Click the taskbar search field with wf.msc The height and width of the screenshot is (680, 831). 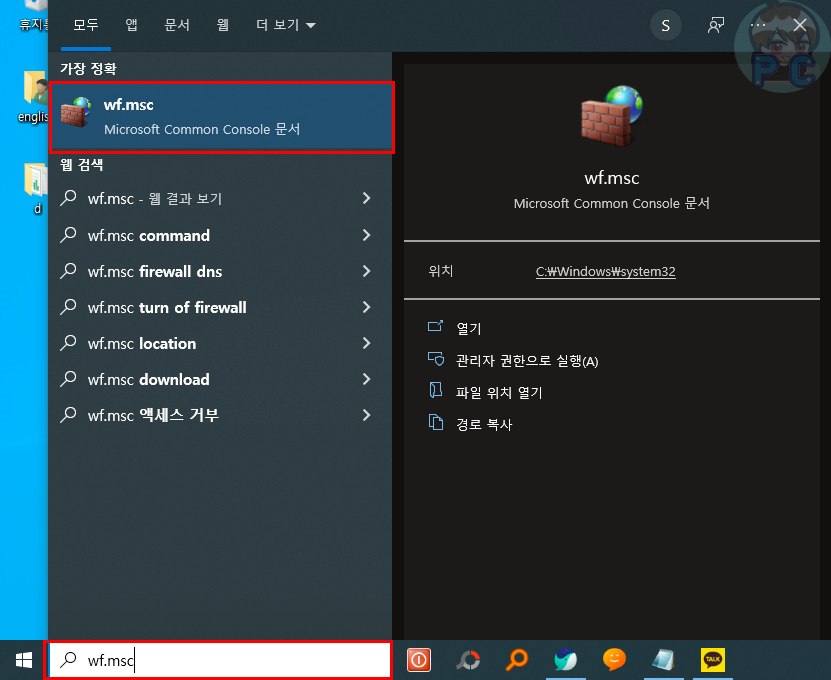coord(219,660)
